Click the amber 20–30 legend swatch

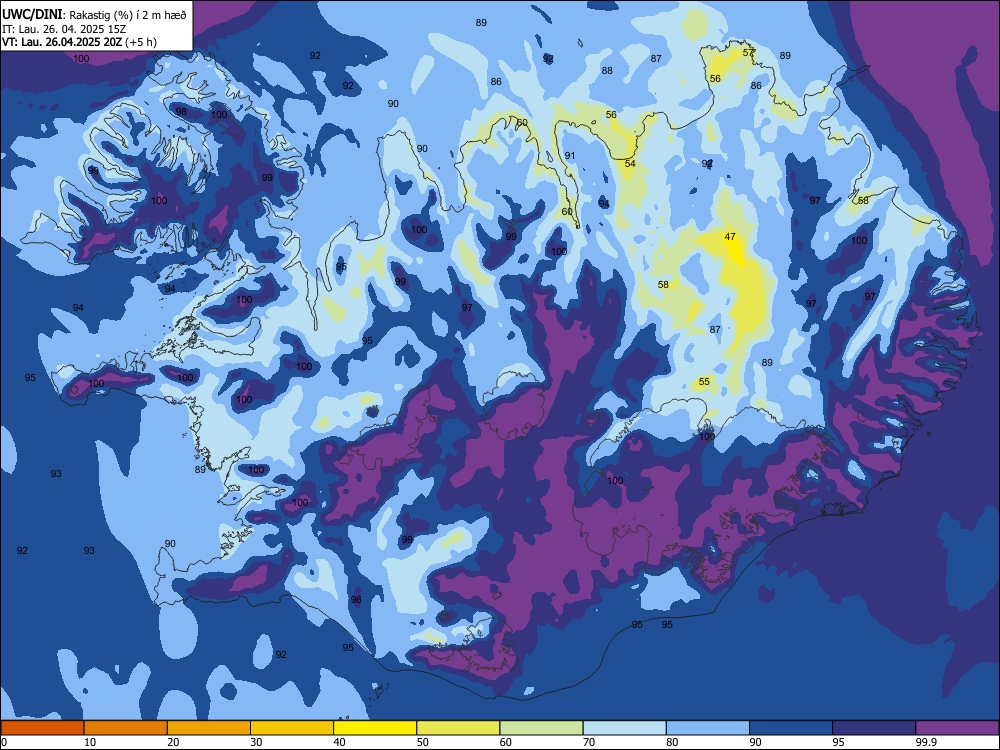(x=209, y=728)
